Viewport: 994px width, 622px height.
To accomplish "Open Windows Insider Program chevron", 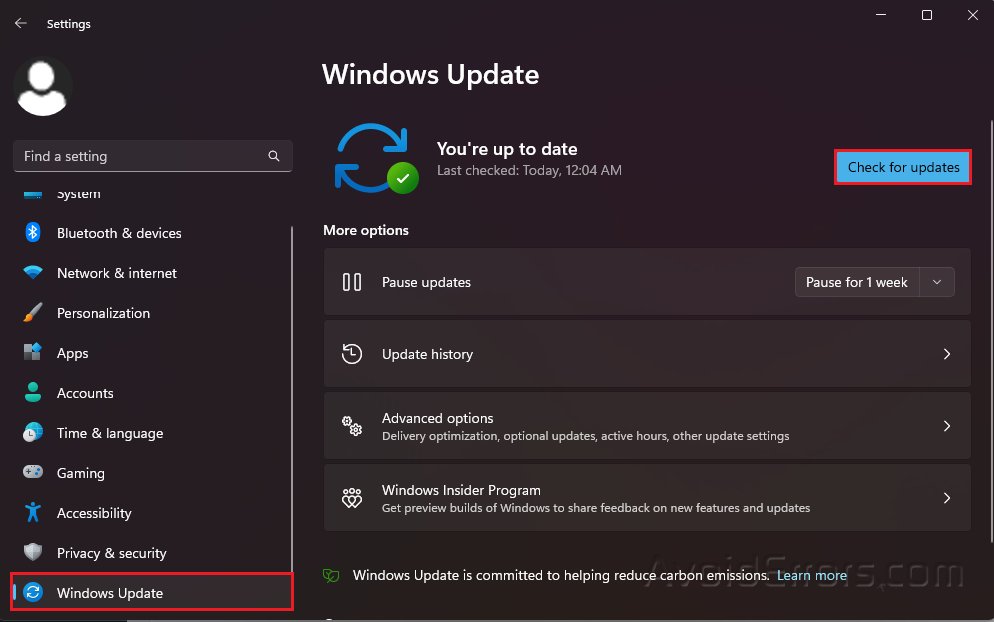I will coord(947,498).
